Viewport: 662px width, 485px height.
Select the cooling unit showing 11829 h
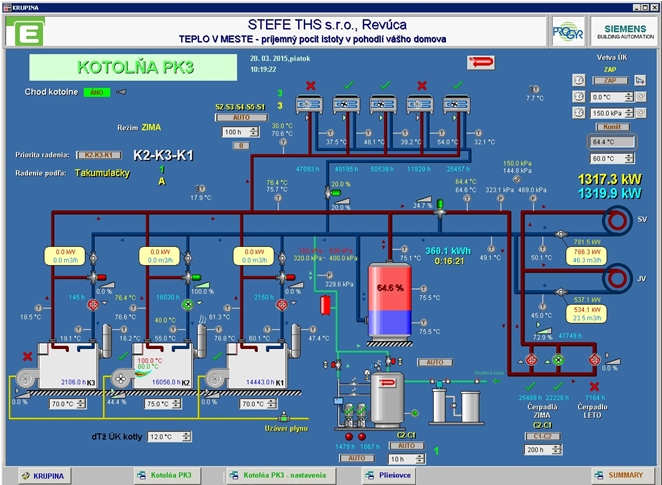pos(420,104)
